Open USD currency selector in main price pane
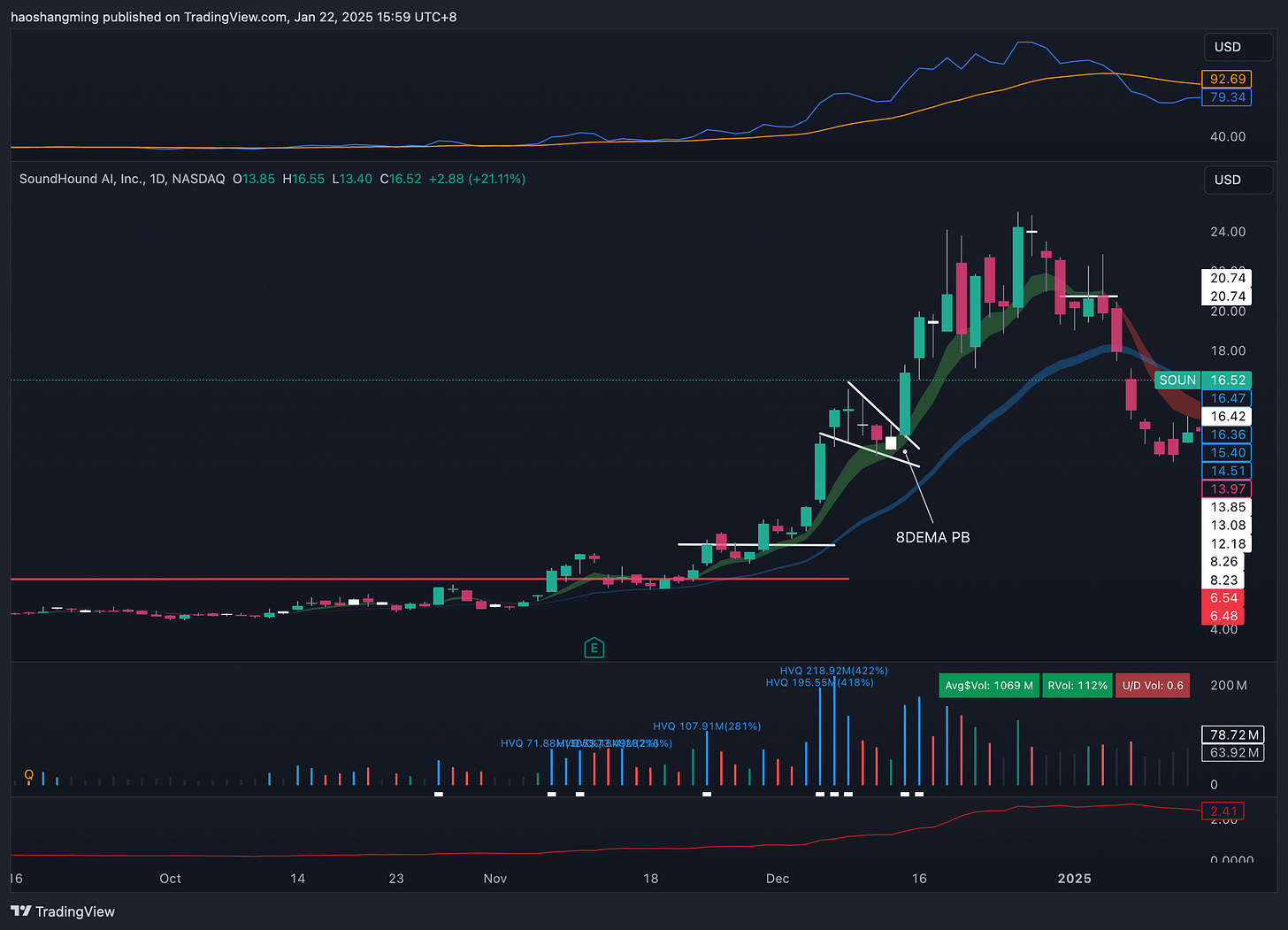The width and height of the screenshot is (1288, 930). (1238, 180)
